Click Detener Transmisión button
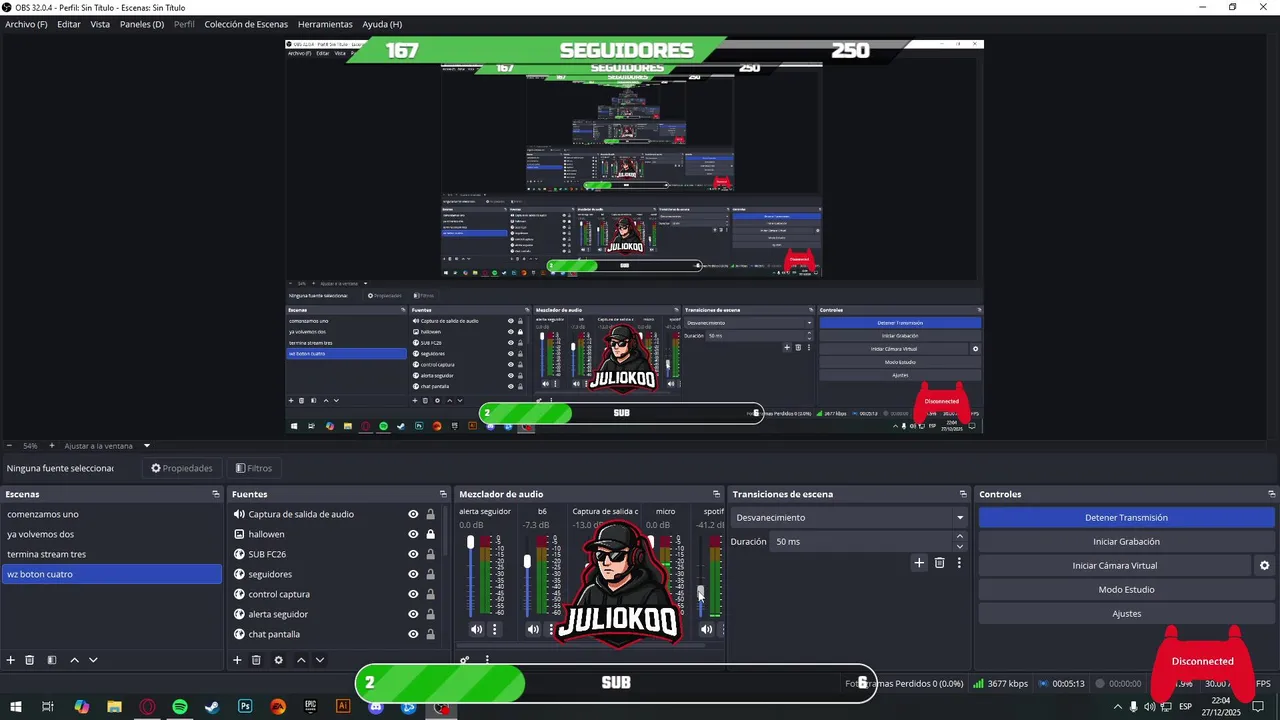The image size is (1280, 720). pyautogui.click(x=1126, y=518)
